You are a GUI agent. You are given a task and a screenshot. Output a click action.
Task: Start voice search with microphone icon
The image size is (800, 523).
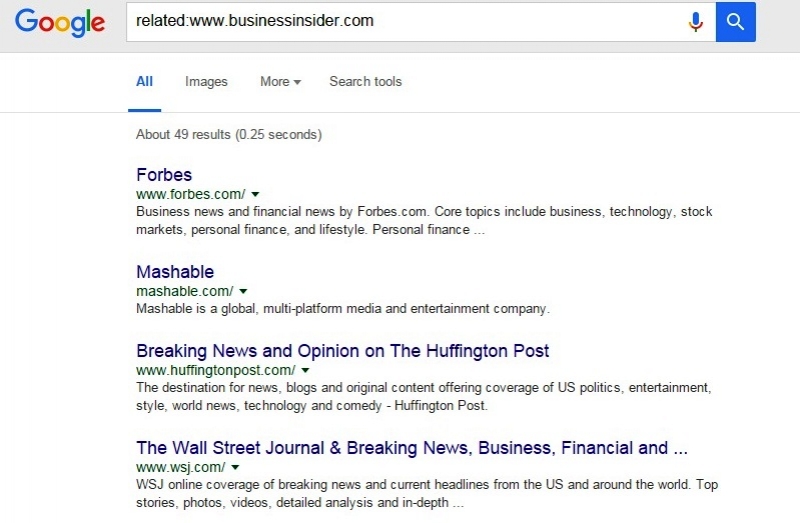(695, 22)
